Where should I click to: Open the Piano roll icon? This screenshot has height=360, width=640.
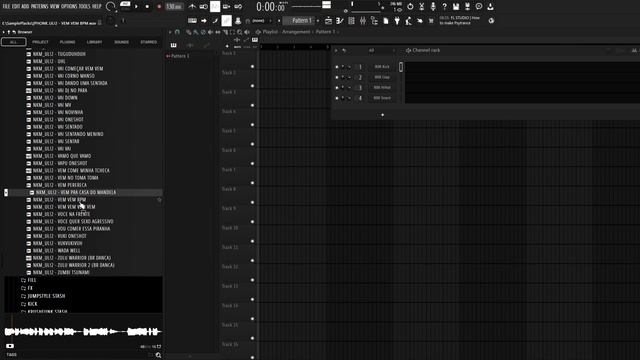[340, 20]
